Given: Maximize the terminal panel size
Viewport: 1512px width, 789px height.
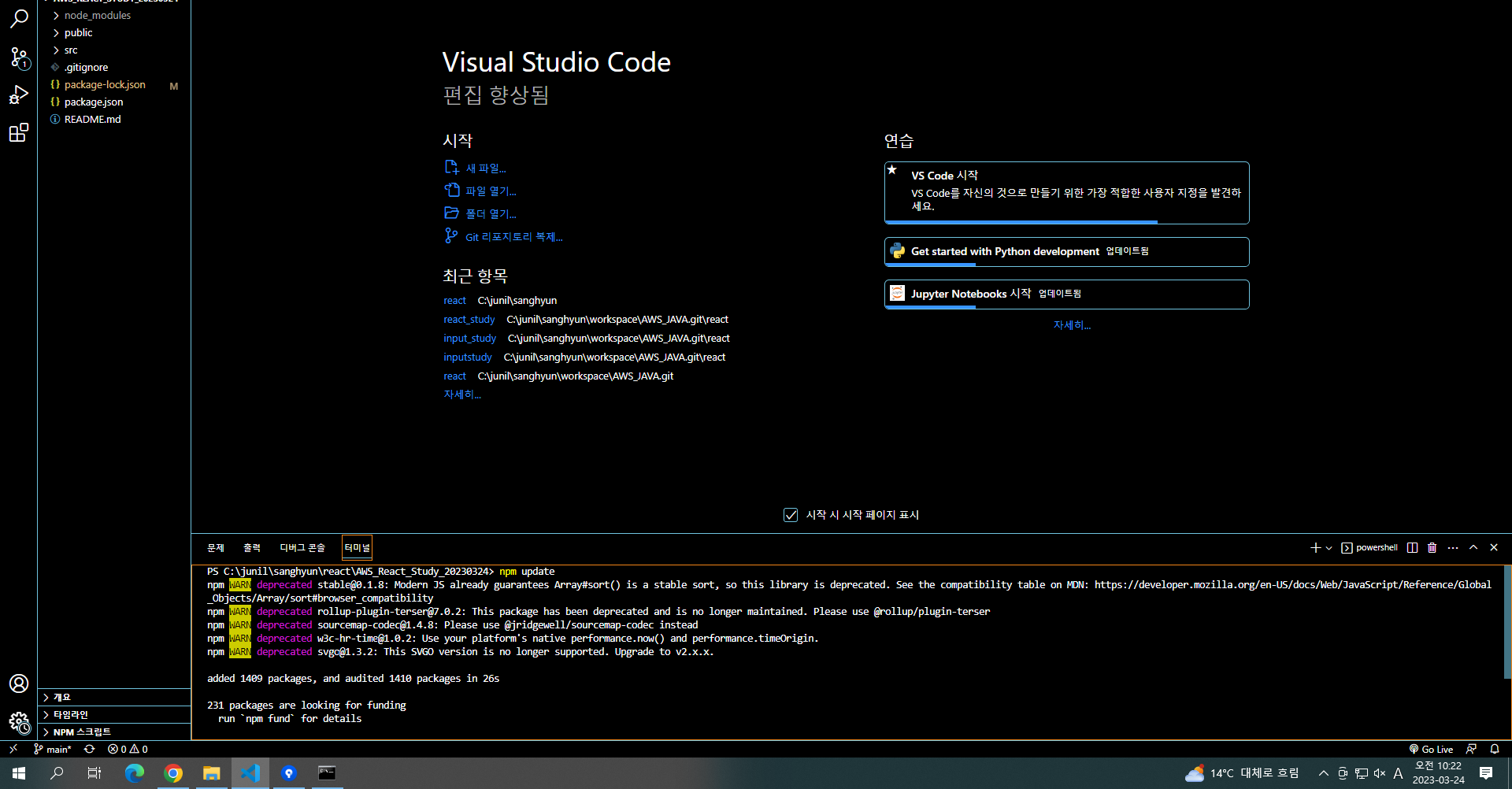Looking at the screenshot, I should (1473, 547).
